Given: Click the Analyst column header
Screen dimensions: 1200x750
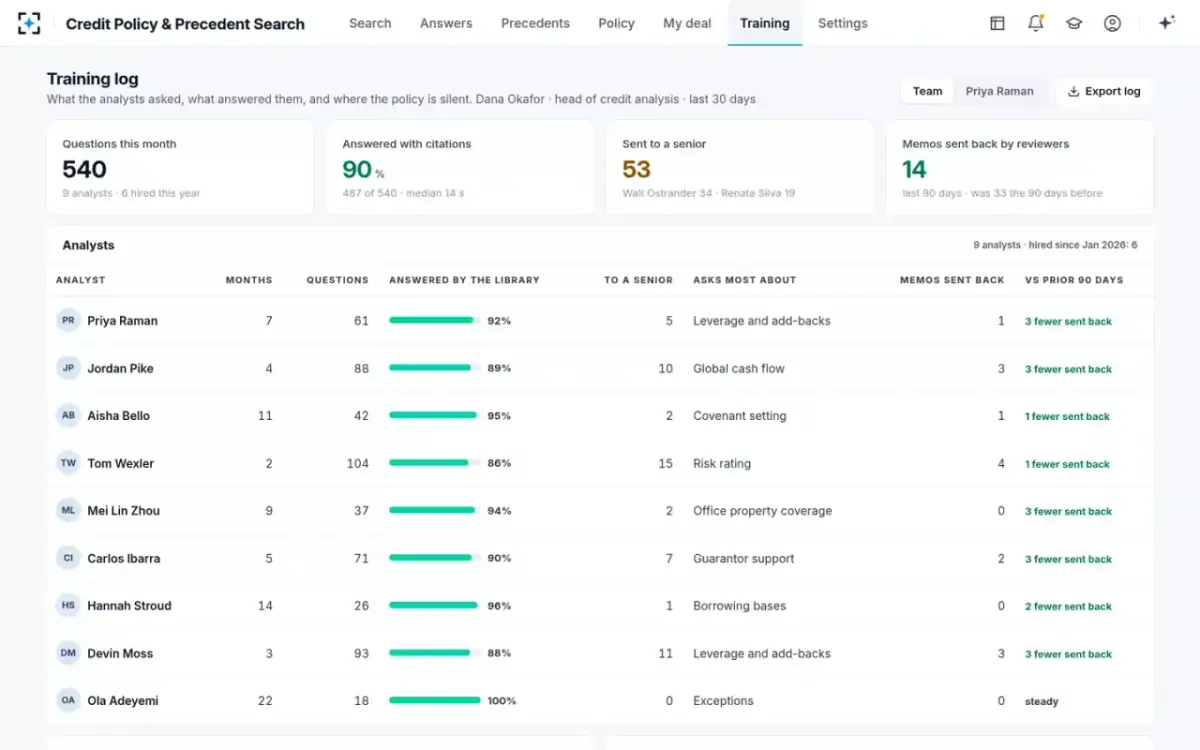Looking at the screenshot, I should click(x=80, y=280).
